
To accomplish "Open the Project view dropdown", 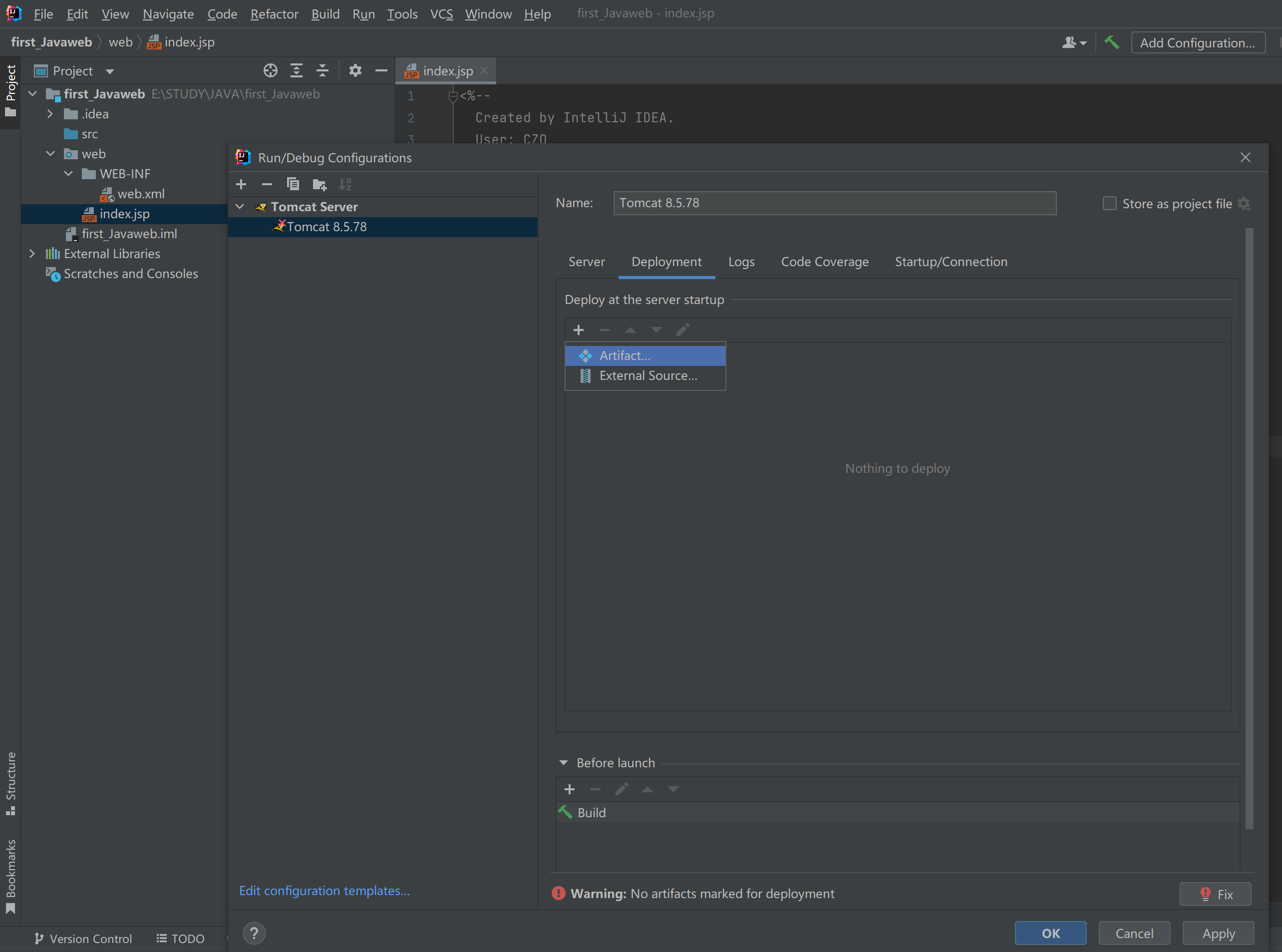I will tap(109, 71).
